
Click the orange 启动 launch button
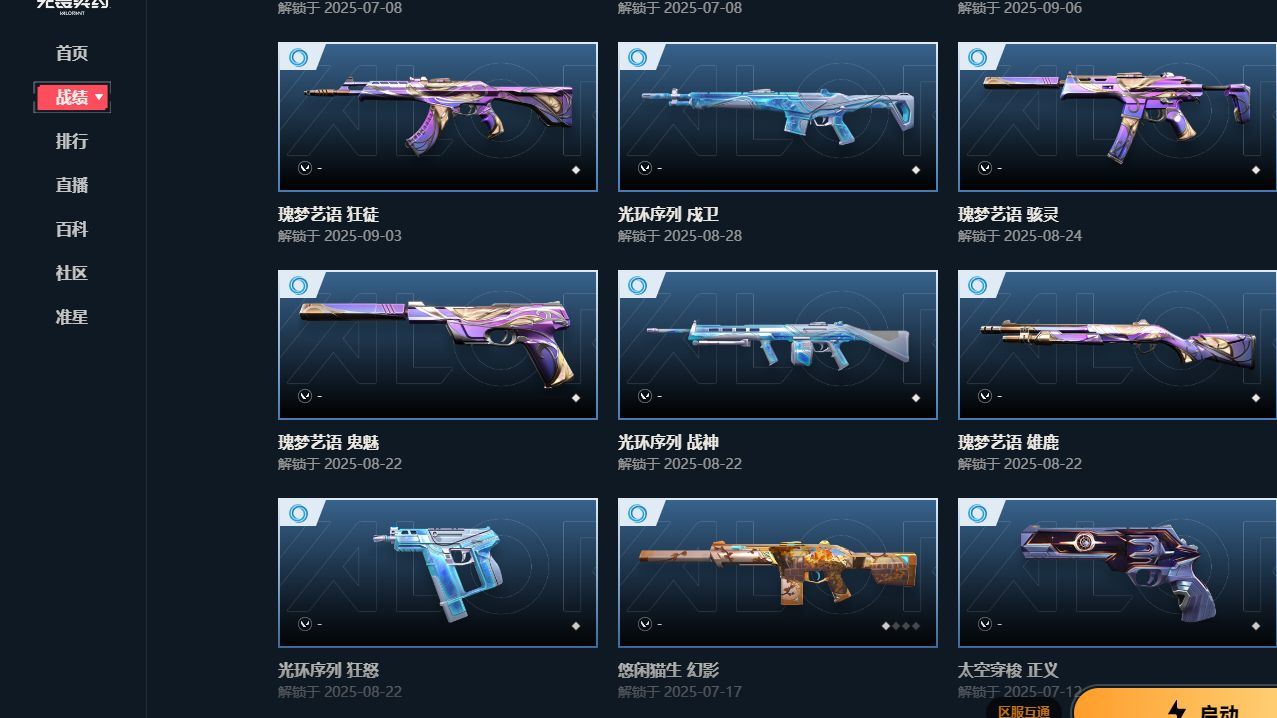tap(1175, 703)
